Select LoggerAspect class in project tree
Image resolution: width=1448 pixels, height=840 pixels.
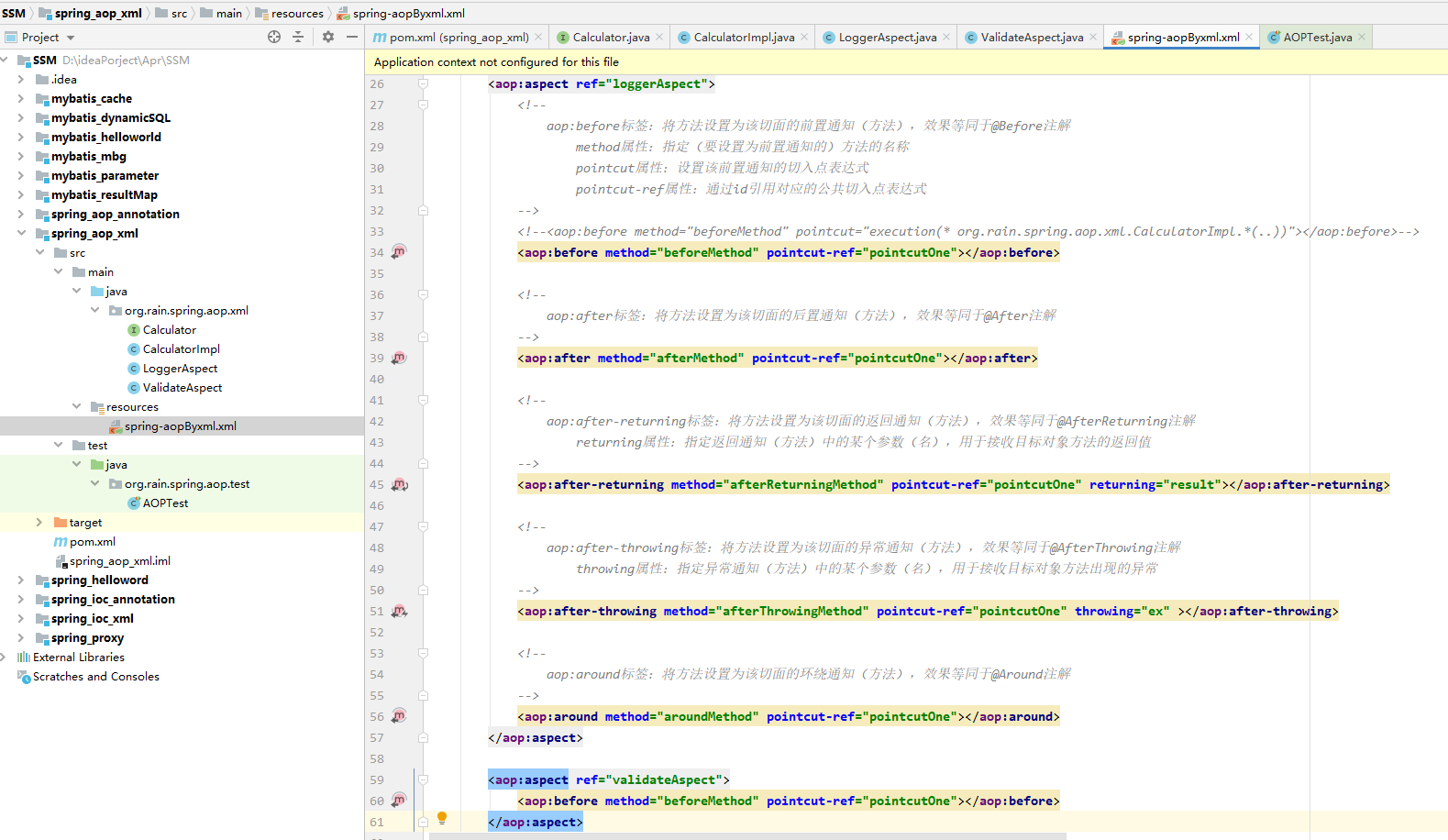181,369
